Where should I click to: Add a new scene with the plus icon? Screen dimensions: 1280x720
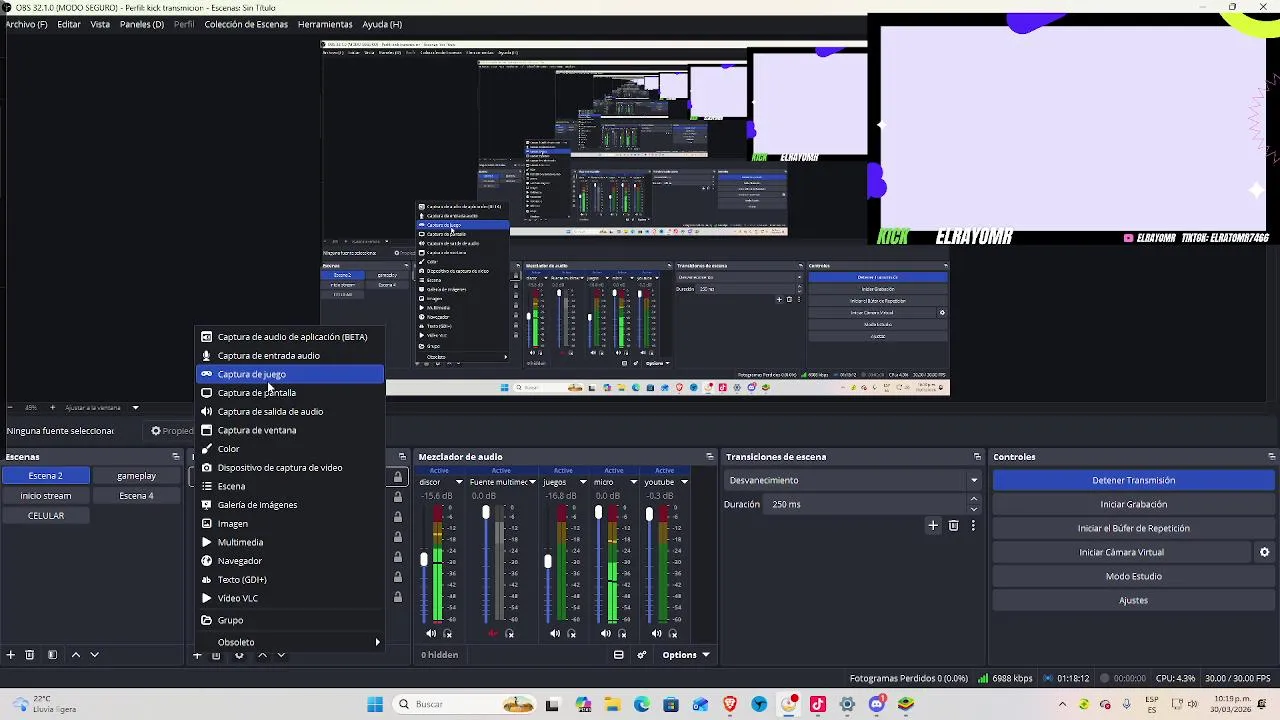(10, 655)
